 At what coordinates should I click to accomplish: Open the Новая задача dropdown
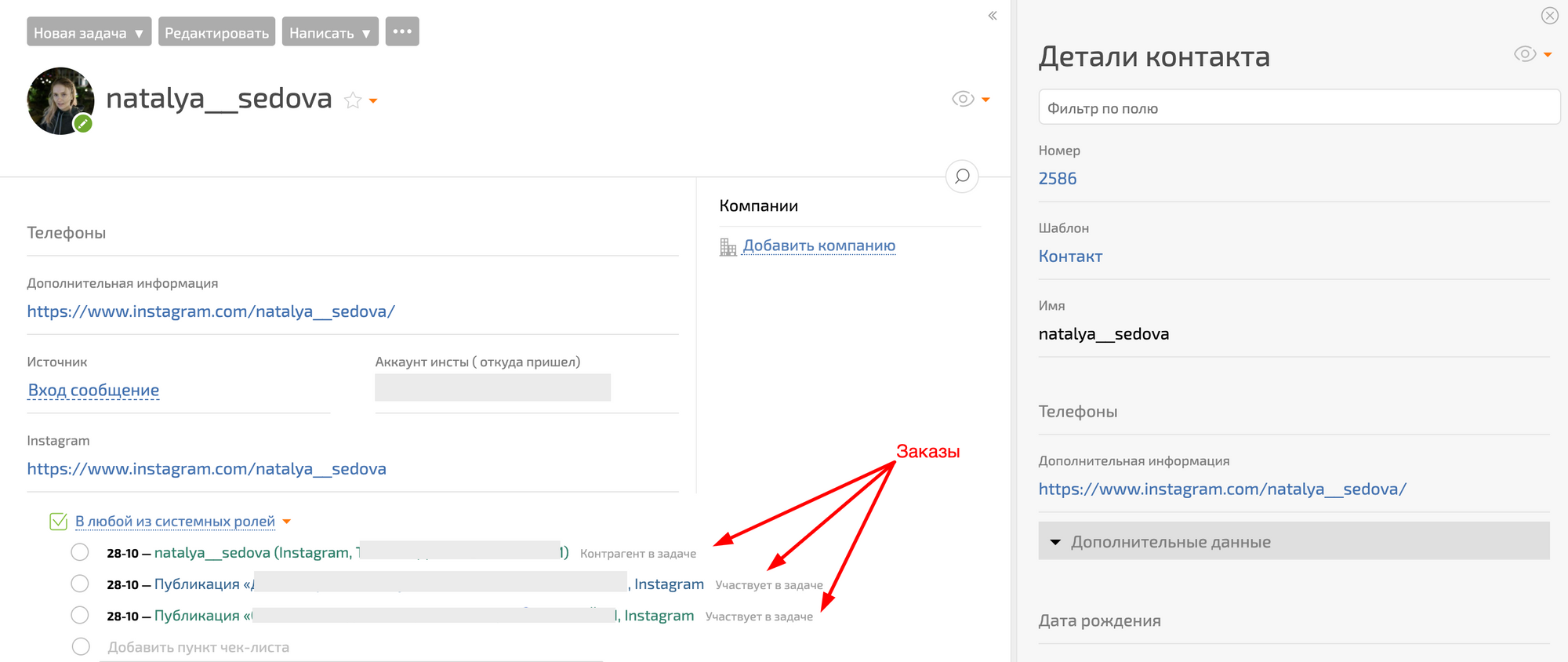coord(89,32)
